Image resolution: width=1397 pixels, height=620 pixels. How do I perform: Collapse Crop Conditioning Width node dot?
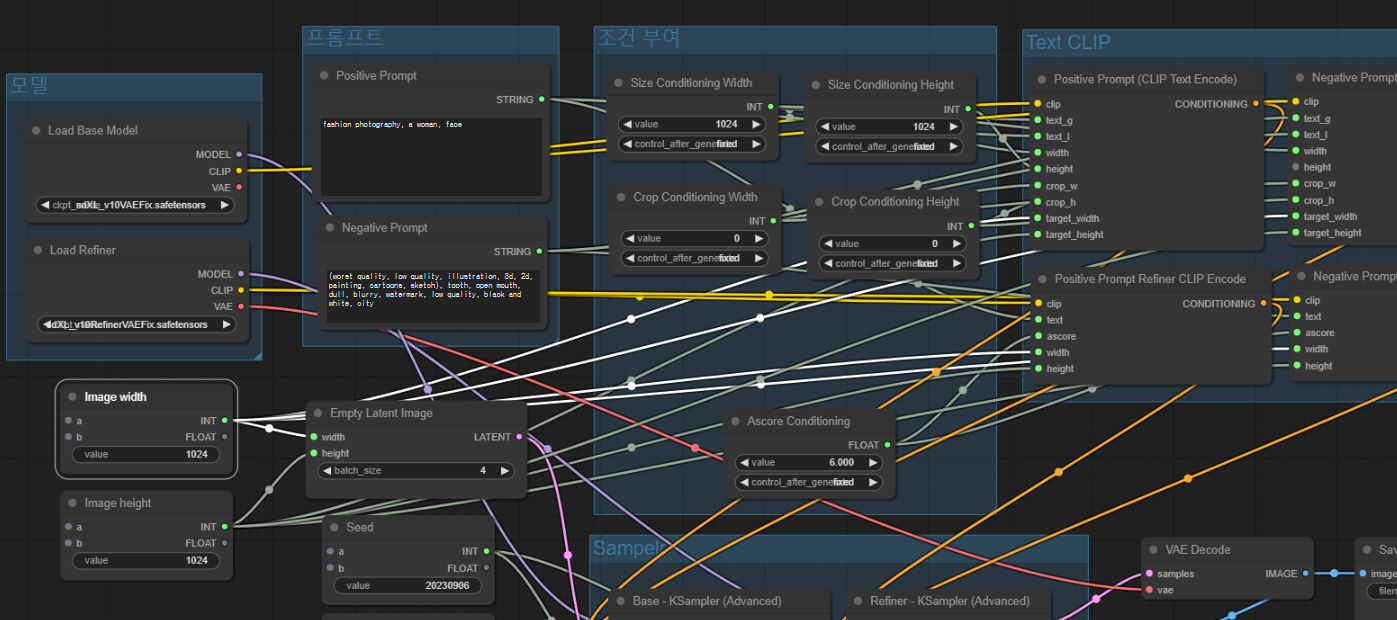point(622,198)
